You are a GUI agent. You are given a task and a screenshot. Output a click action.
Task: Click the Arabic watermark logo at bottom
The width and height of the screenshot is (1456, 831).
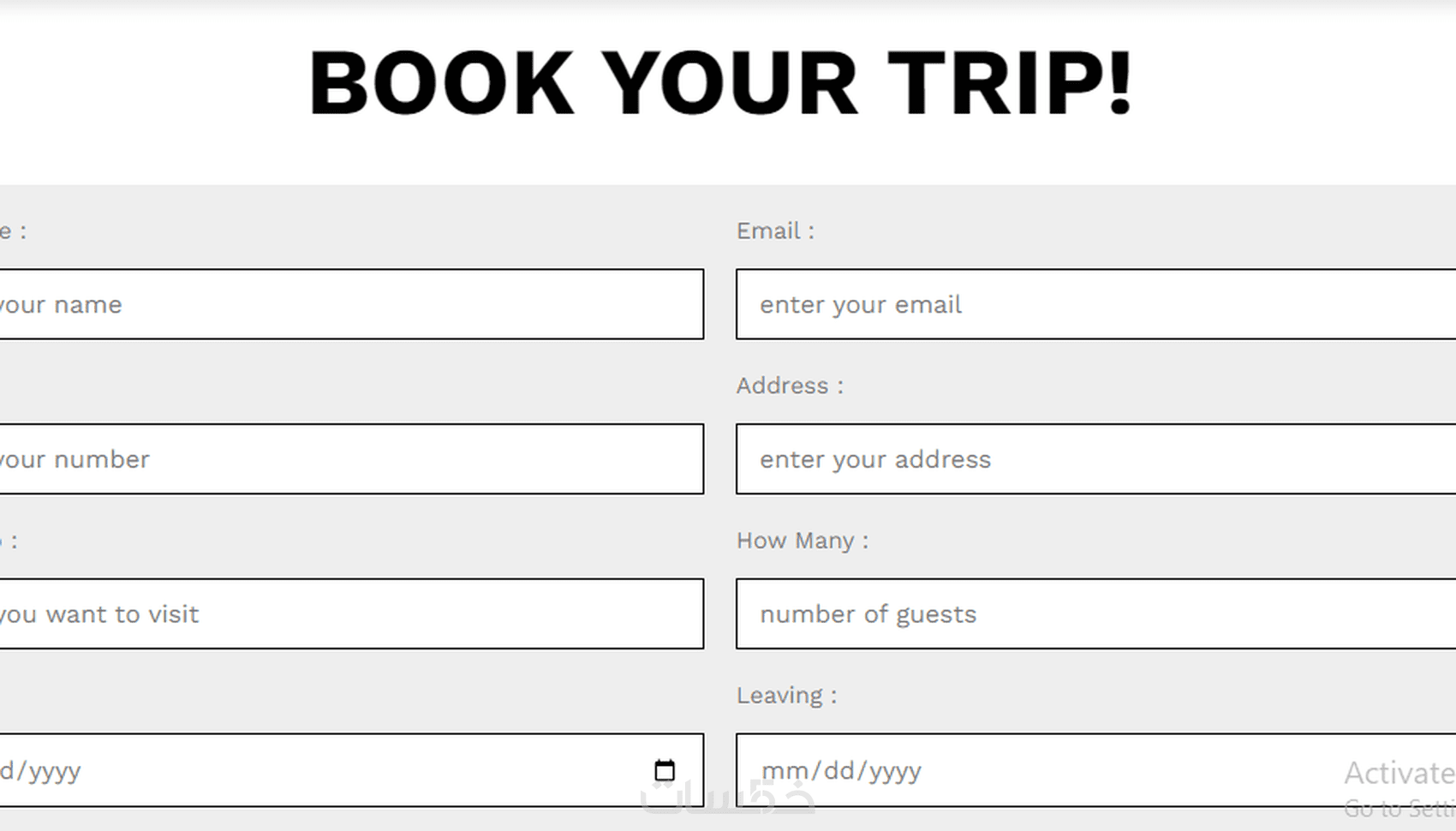(x=728, y=796)
